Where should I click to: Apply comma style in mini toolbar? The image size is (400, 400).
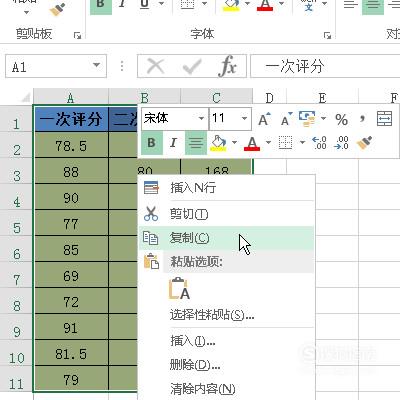[x=362, y=119]
